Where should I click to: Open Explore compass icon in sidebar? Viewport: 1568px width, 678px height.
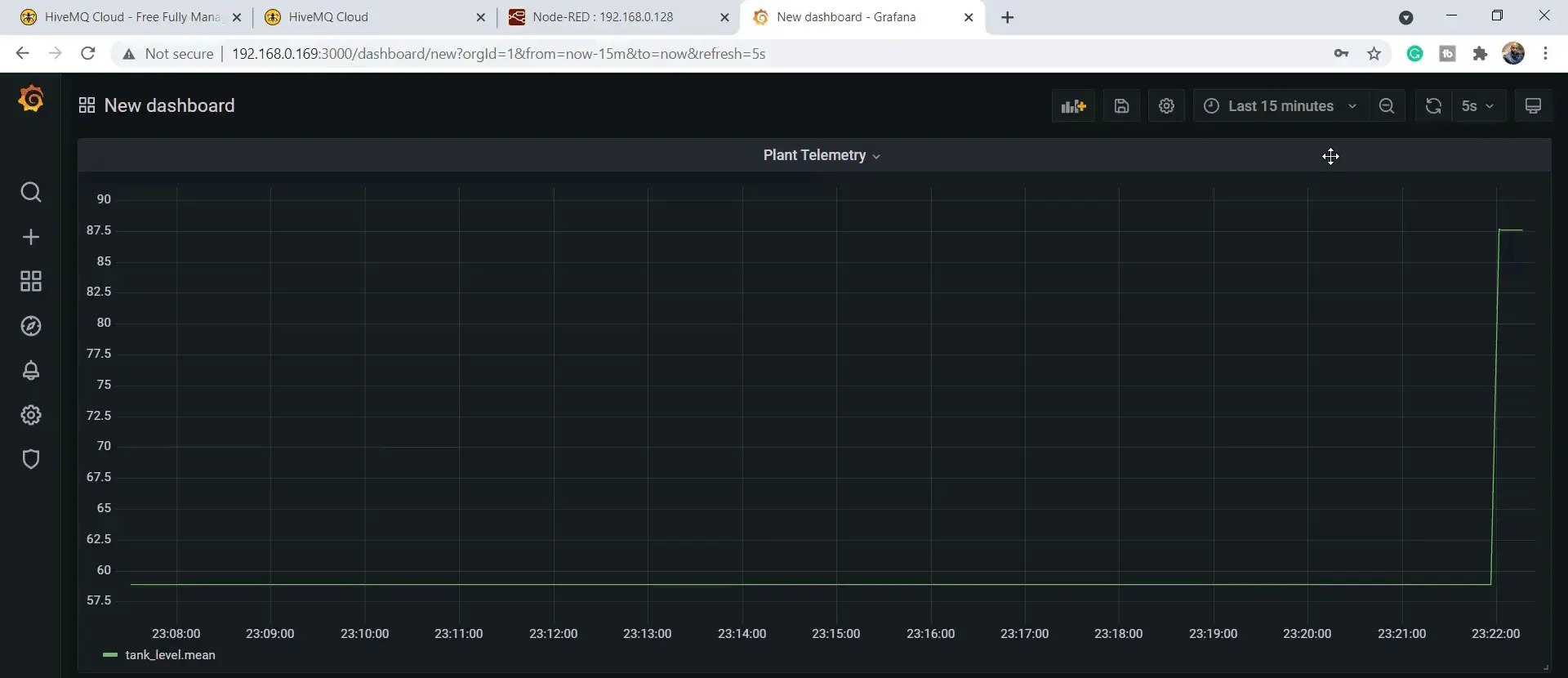pos(31,326)
